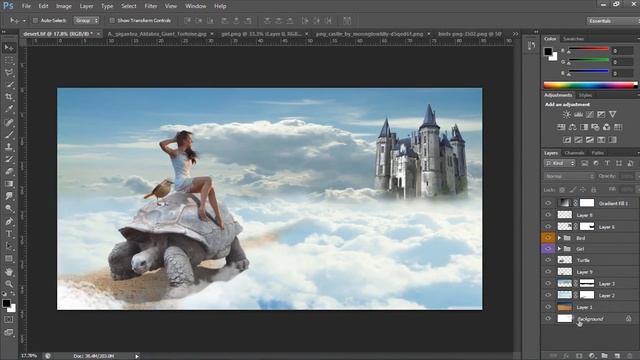Viewport: 640px width, 360px height.
Task: Expand the Girl layer group
Action: 560,249
